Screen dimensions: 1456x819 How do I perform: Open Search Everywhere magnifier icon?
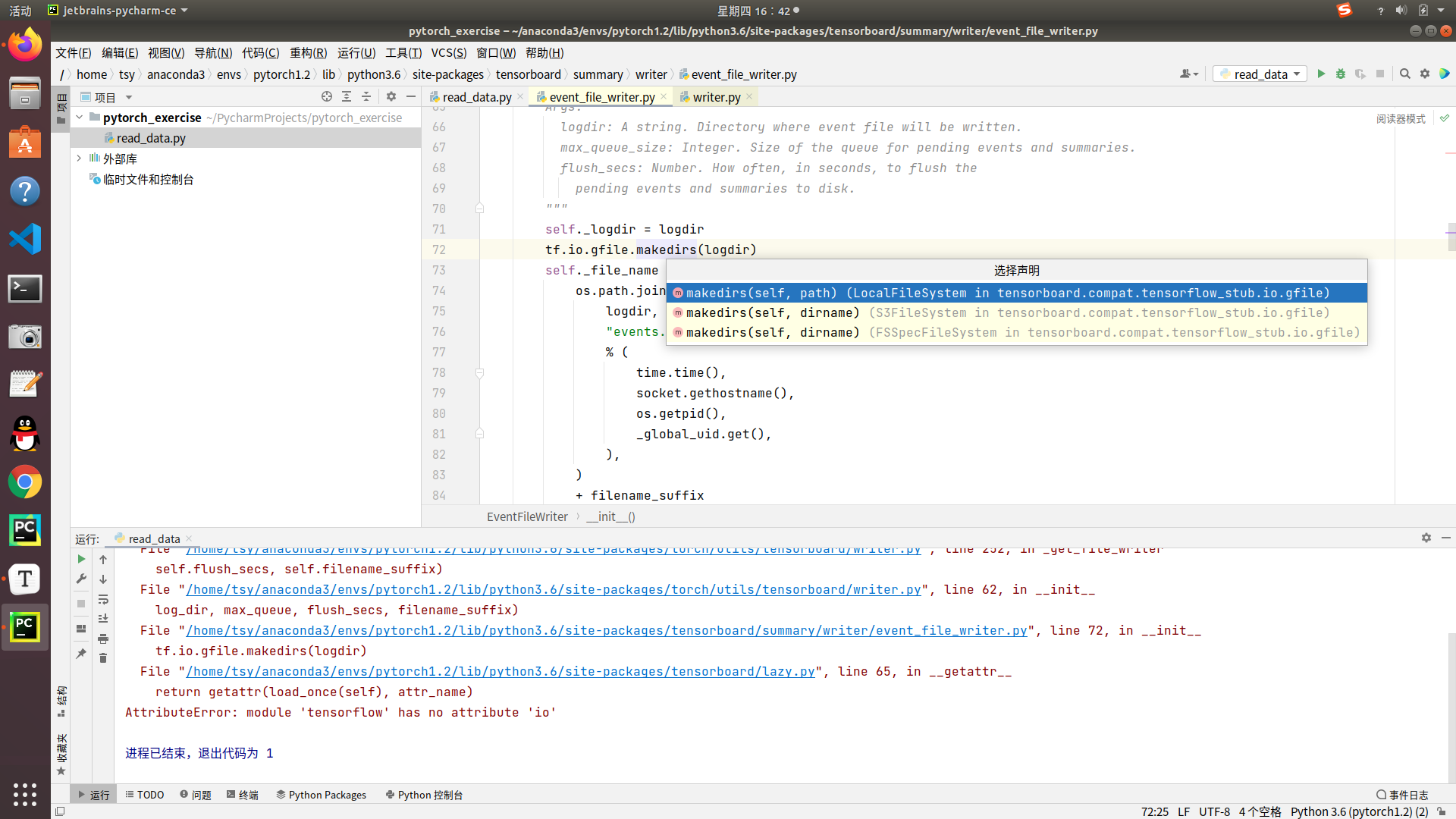[1405, 74]
